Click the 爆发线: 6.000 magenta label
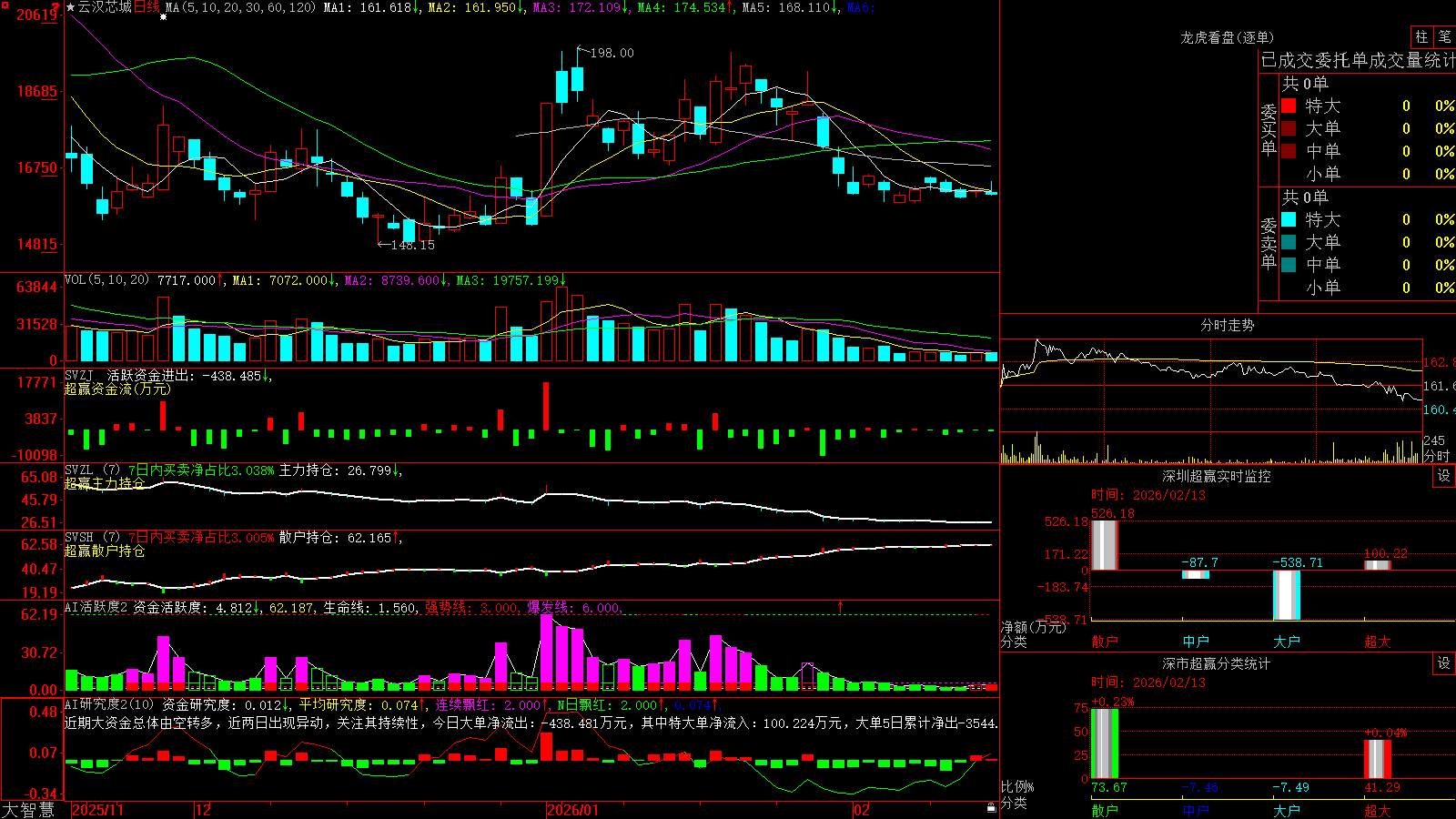This screenshot has height=819, width=1456. point(574,607)
